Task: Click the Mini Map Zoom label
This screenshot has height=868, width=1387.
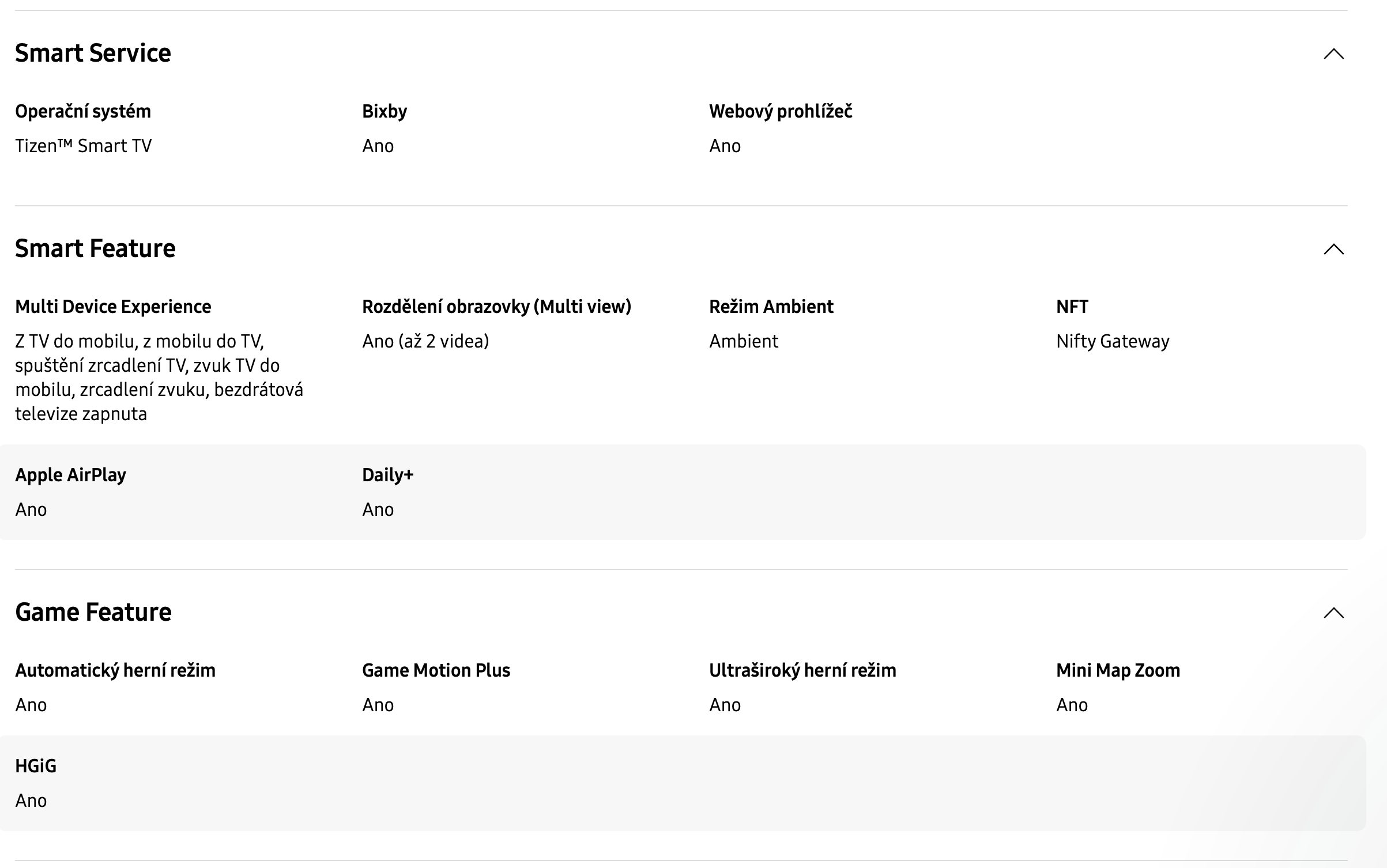Action: click(1118, 670)
